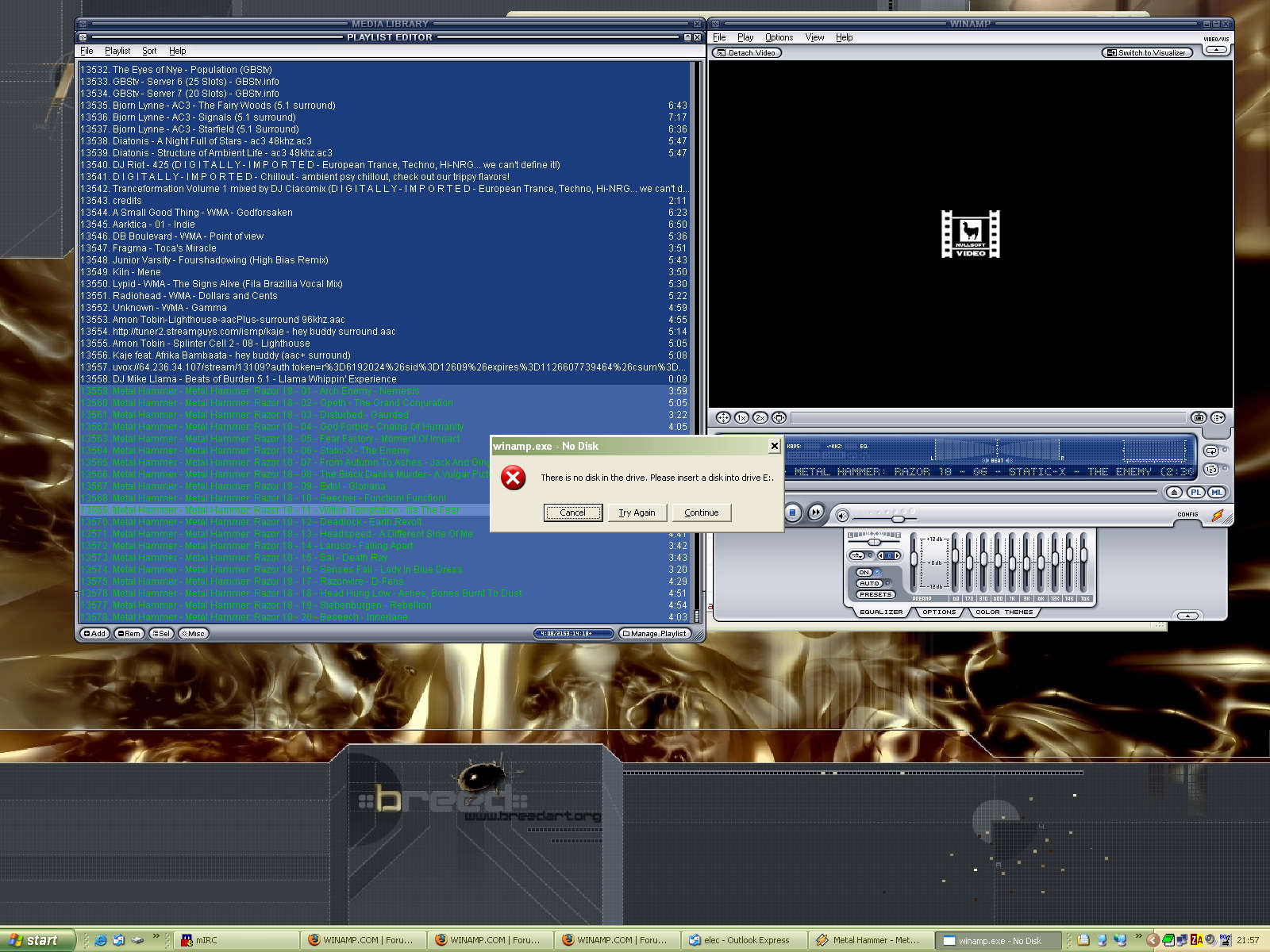Image resolution: width=1270 pixels, height=952 pixels.
Task: Open the equalizer PRESETS menu
Action: [x=876, y=594]
